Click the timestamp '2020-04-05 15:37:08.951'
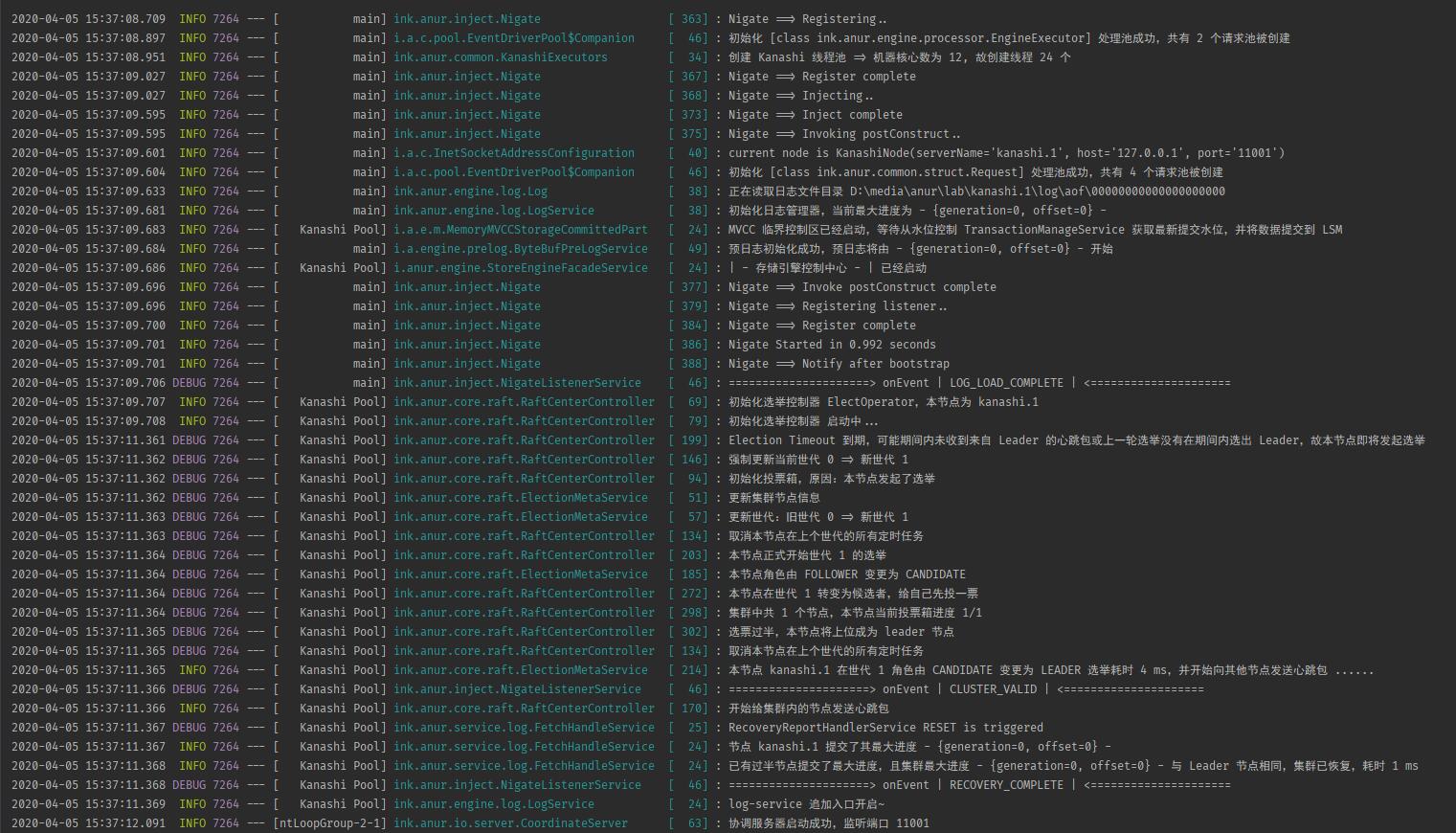 coord(88,57)
